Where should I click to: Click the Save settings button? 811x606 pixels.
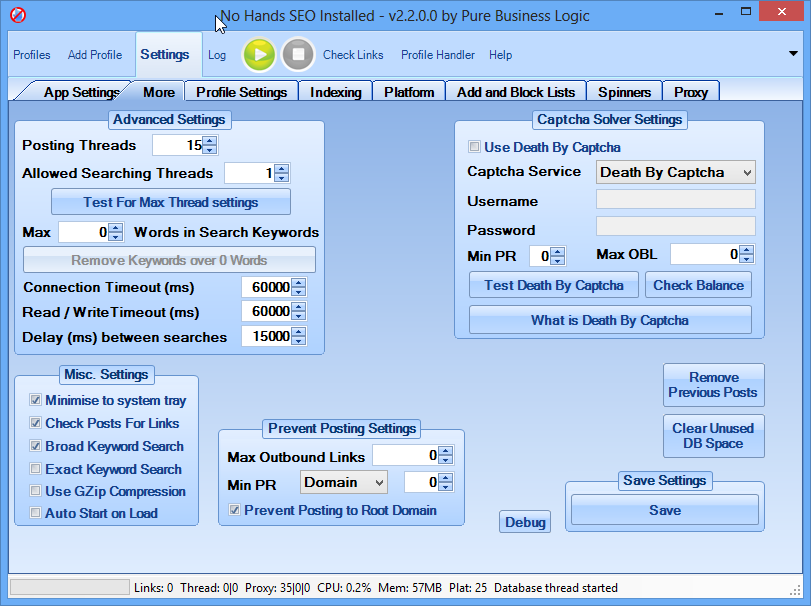click(x=664, y=510)
